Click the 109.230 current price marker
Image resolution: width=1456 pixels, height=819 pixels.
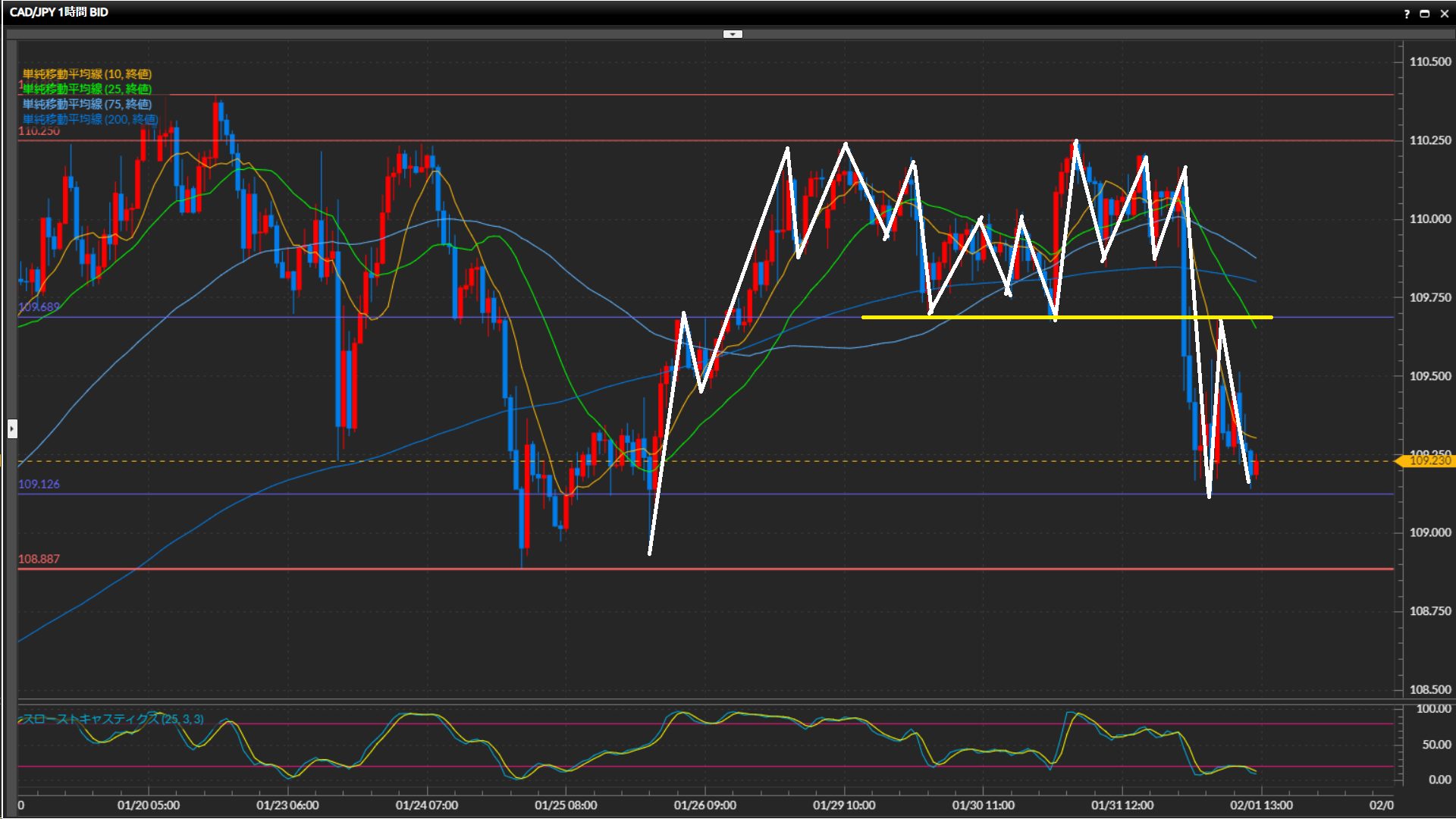pos(1429,460)
